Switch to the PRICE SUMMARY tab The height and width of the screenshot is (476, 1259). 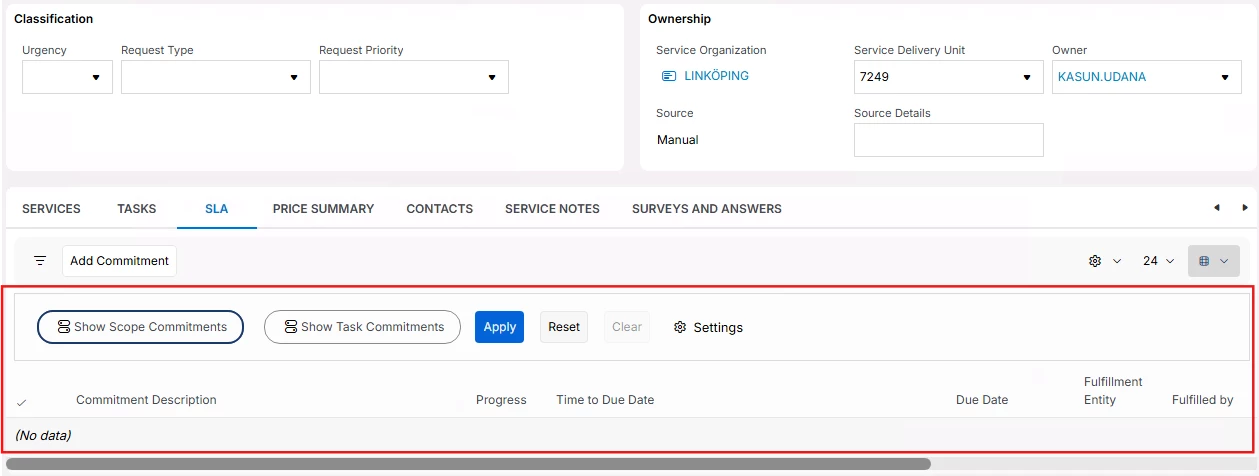(323, 209)
